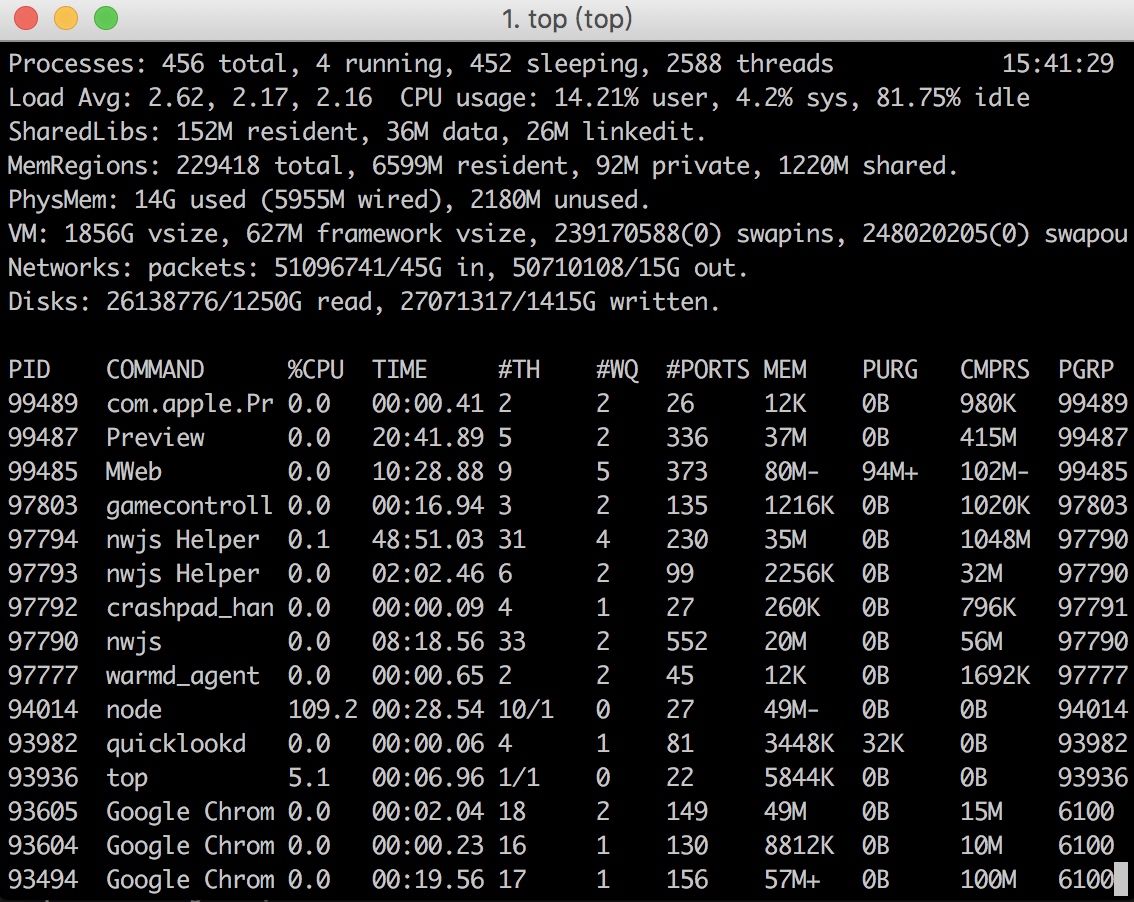Click the terminal cursor block after 6100
Image resolution: width=1134 pixels, height=902 pixels.
tap(1121, 879)
